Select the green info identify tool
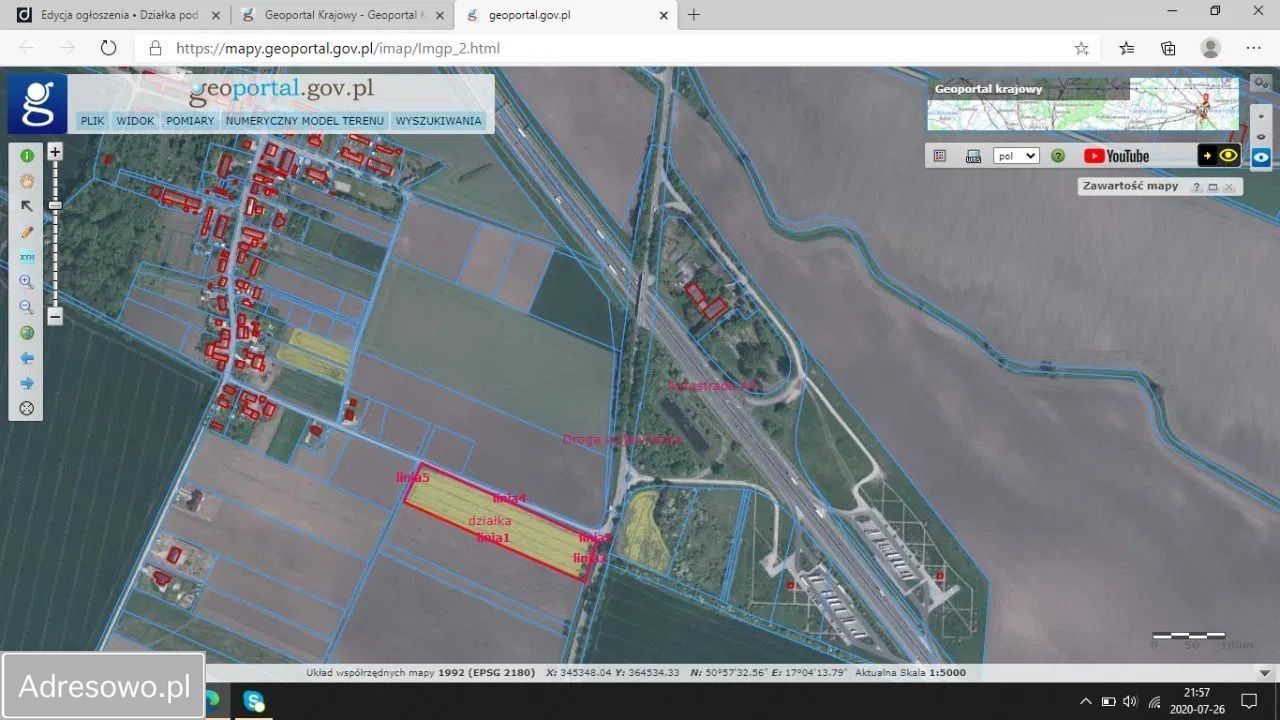The height and width of the screenshot is (720, 1280). [27, 155]
